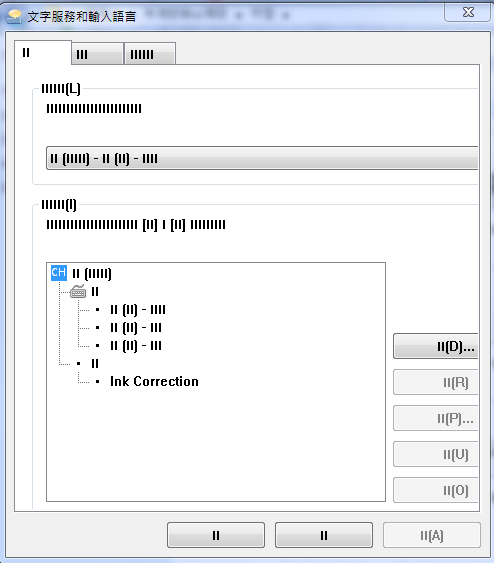Select the CH language badge icon
This screenshot has height=563, width=494.
59,273
